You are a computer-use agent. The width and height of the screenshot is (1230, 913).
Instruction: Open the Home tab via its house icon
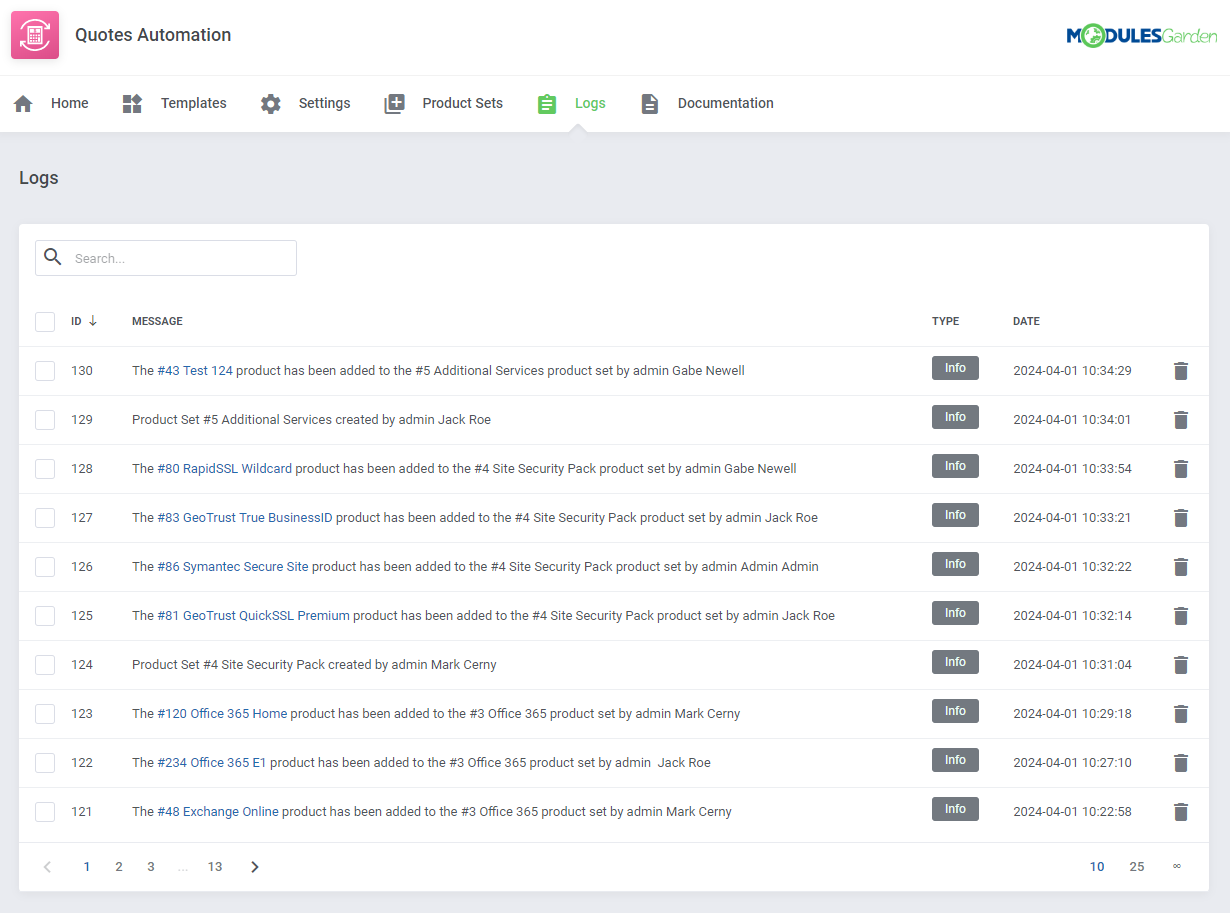(x=22, y=102)
